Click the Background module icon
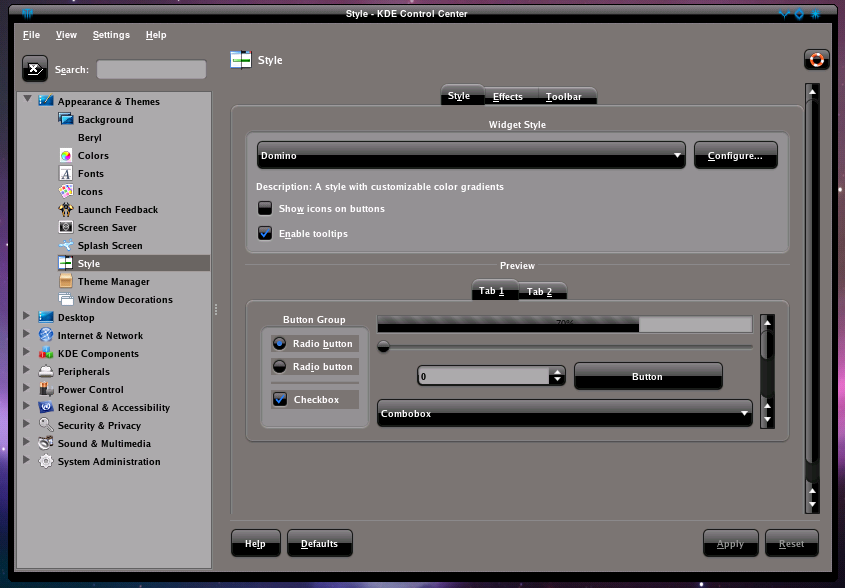Image resolution: width=845 pixels, height=588 pixels. point(66,119)
